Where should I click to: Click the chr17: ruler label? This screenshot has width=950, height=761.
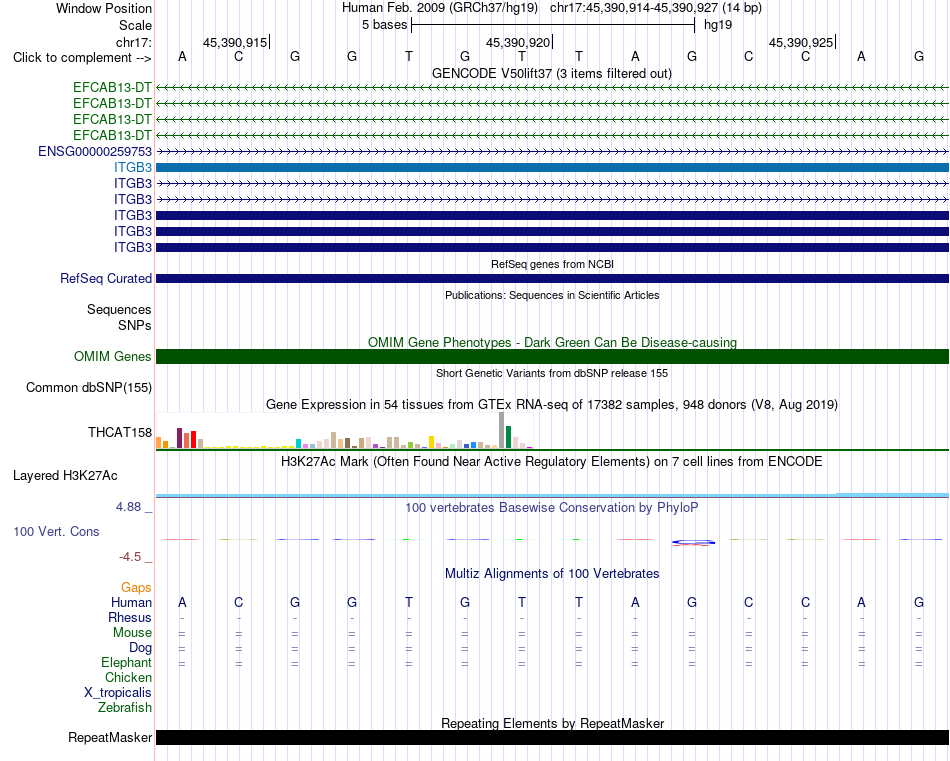(133, 42)
